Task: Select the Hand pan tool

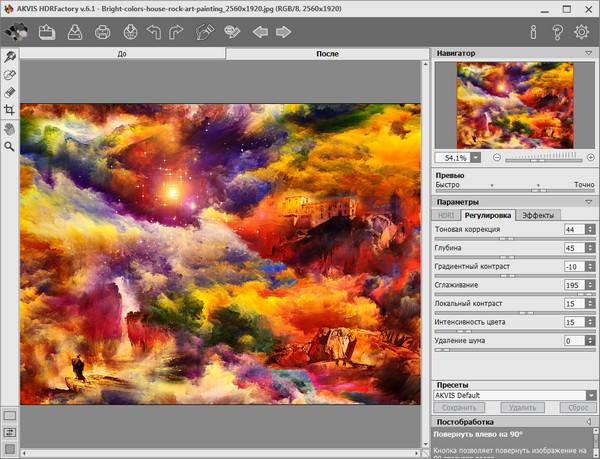Action: (10, 128)
